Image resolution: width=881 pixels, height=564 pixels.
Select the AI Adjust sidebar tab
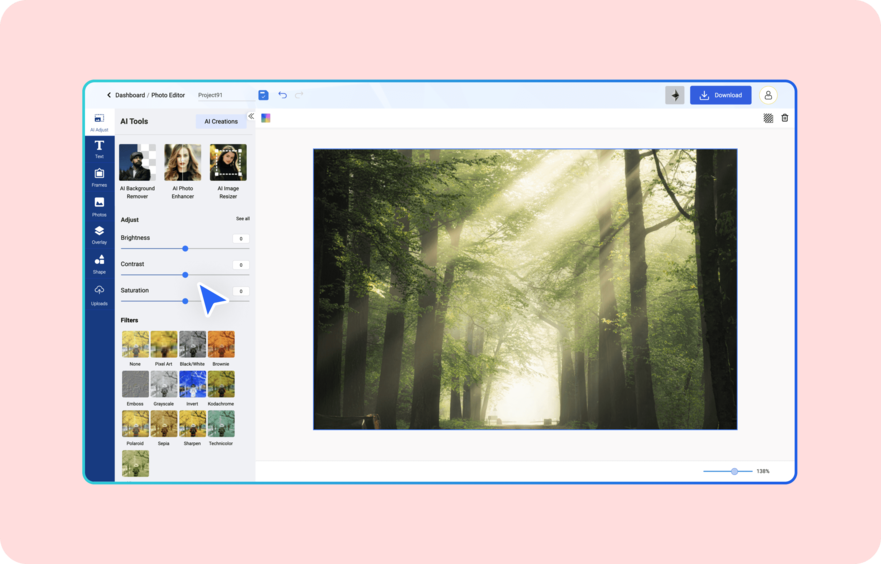(99, 121)
